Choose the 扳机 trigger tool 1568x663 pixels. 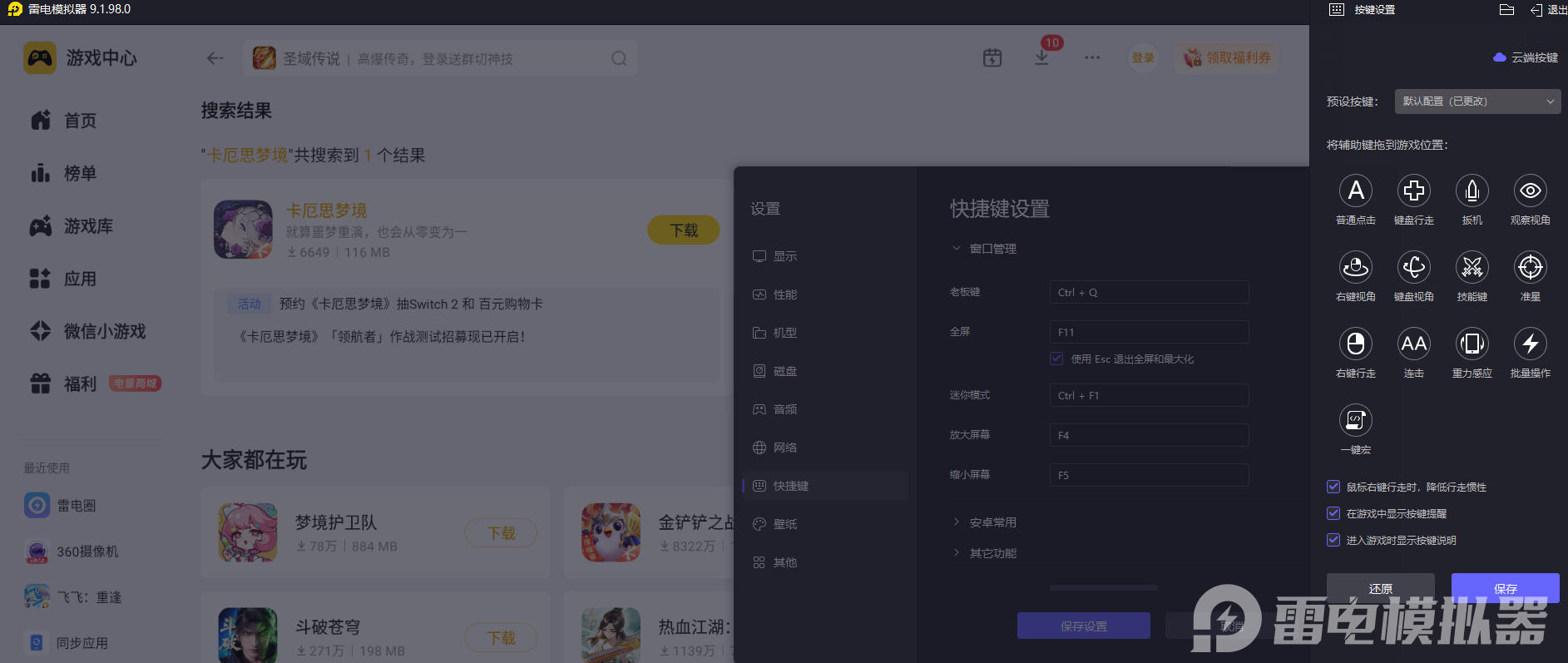(1472, 191)
